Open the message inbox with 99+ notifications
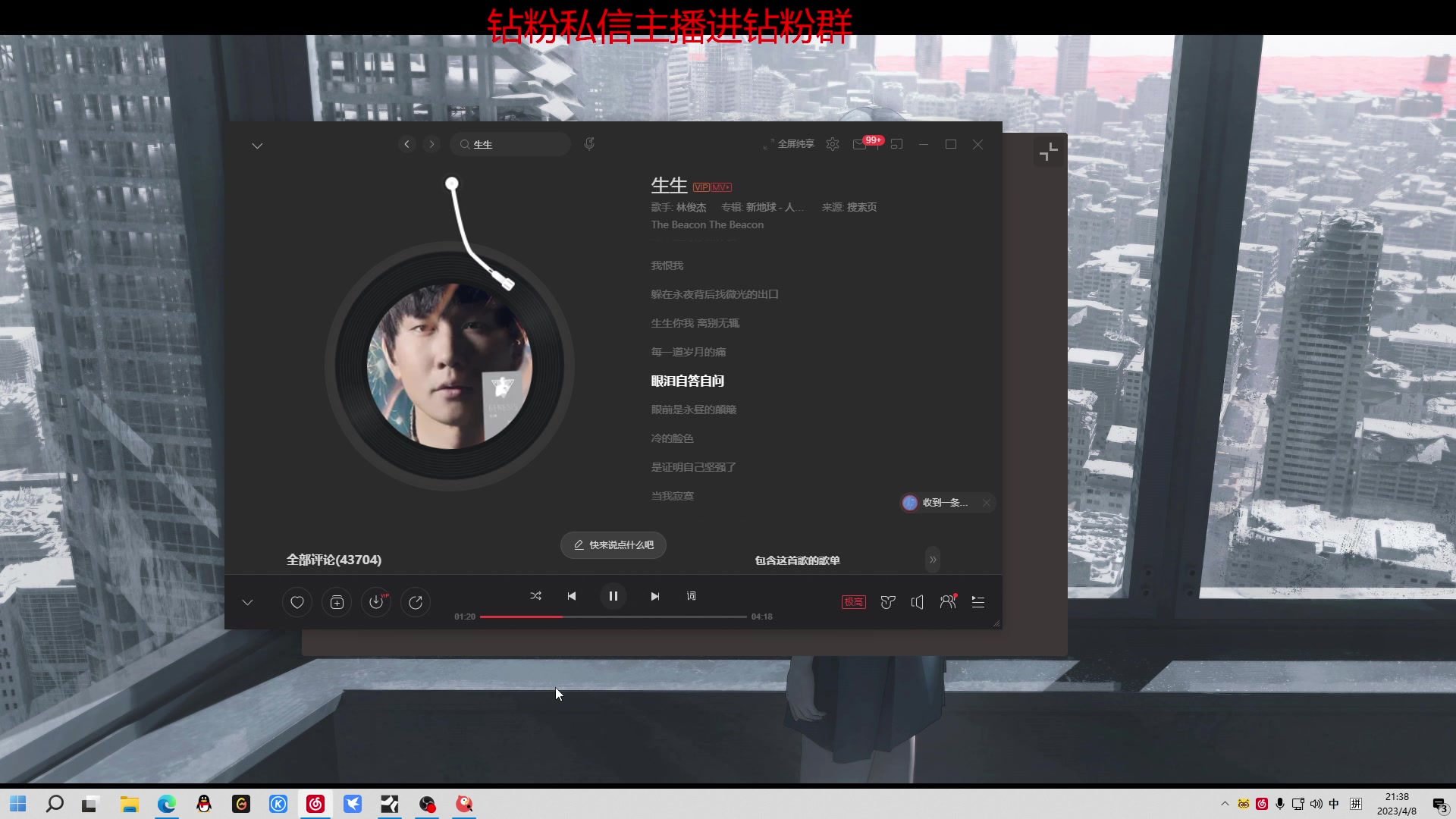Screen dimensions: 1456x819 [860, 144]
